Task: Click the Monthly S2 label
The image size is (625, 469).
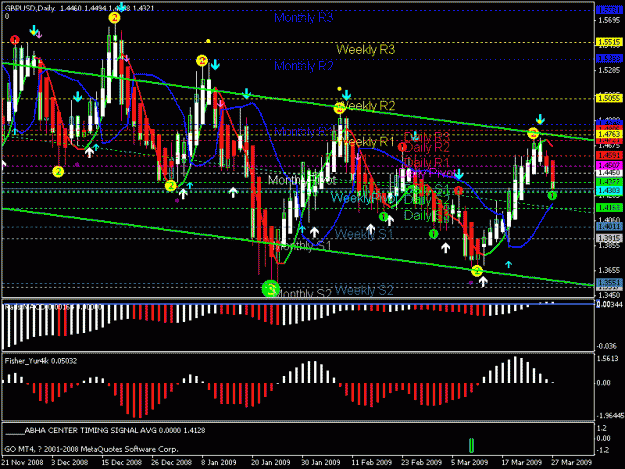Action: click(x=303, y=294)
